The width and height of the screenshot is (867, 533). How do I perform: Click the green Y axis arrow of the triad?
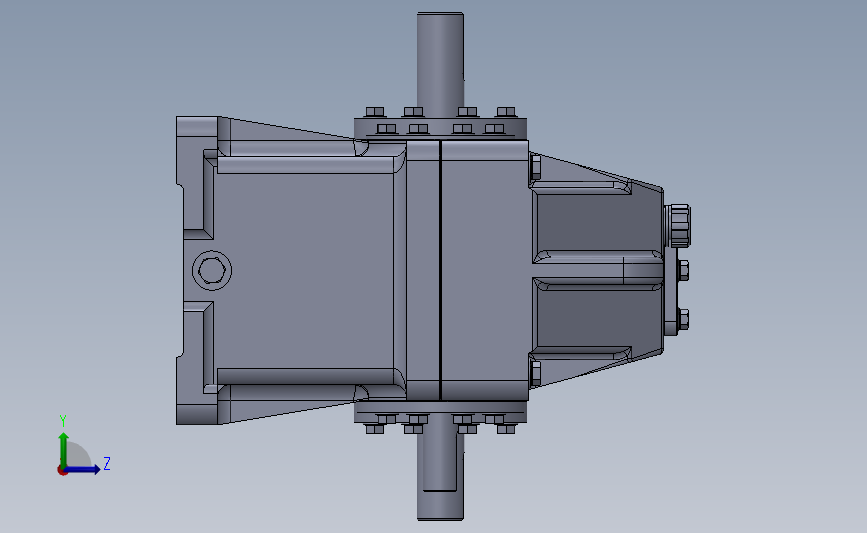pos(64,449)
